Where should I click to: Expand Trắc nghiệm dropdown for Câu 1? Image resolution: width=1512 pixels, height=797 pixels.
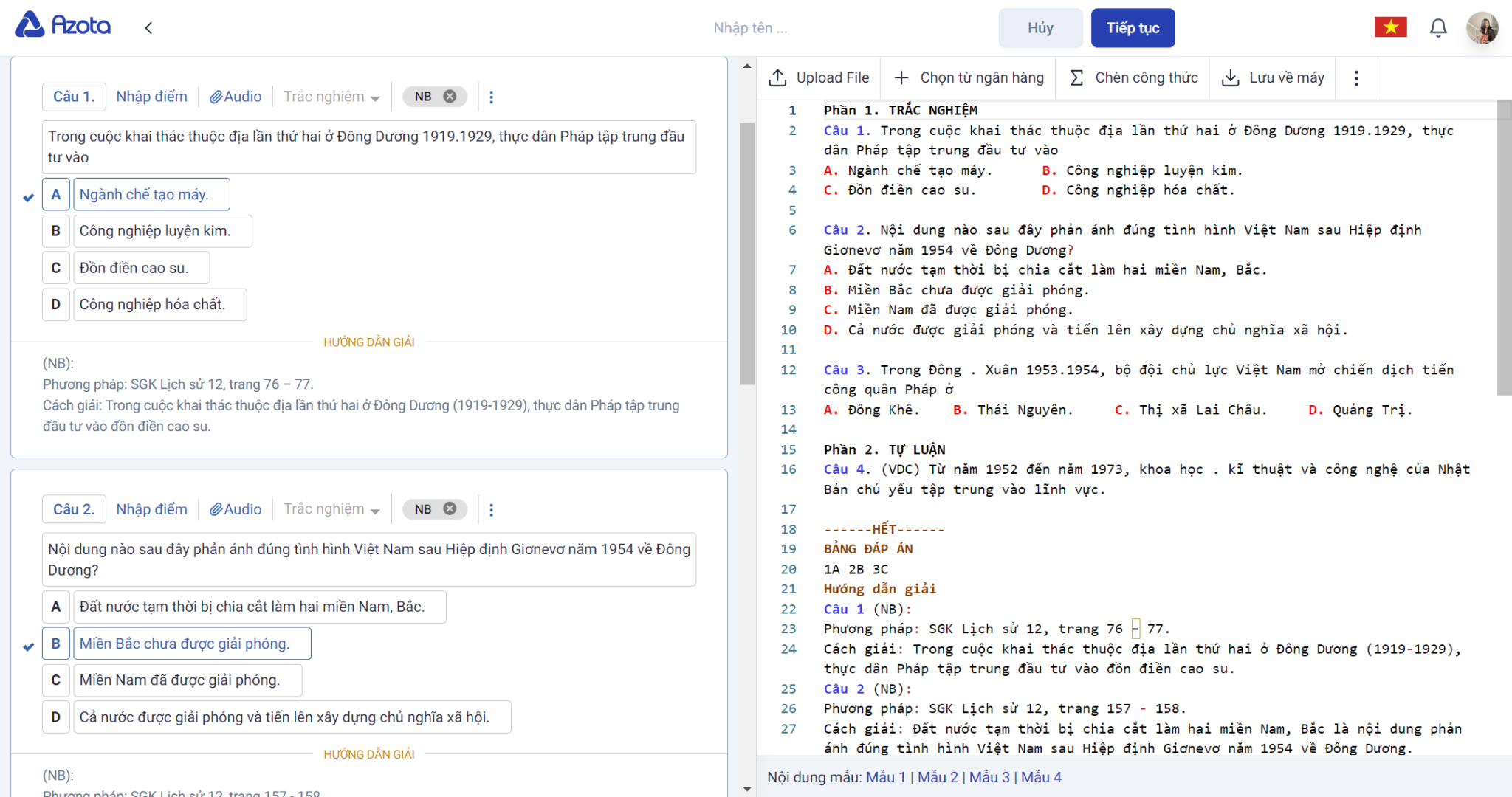331,97
